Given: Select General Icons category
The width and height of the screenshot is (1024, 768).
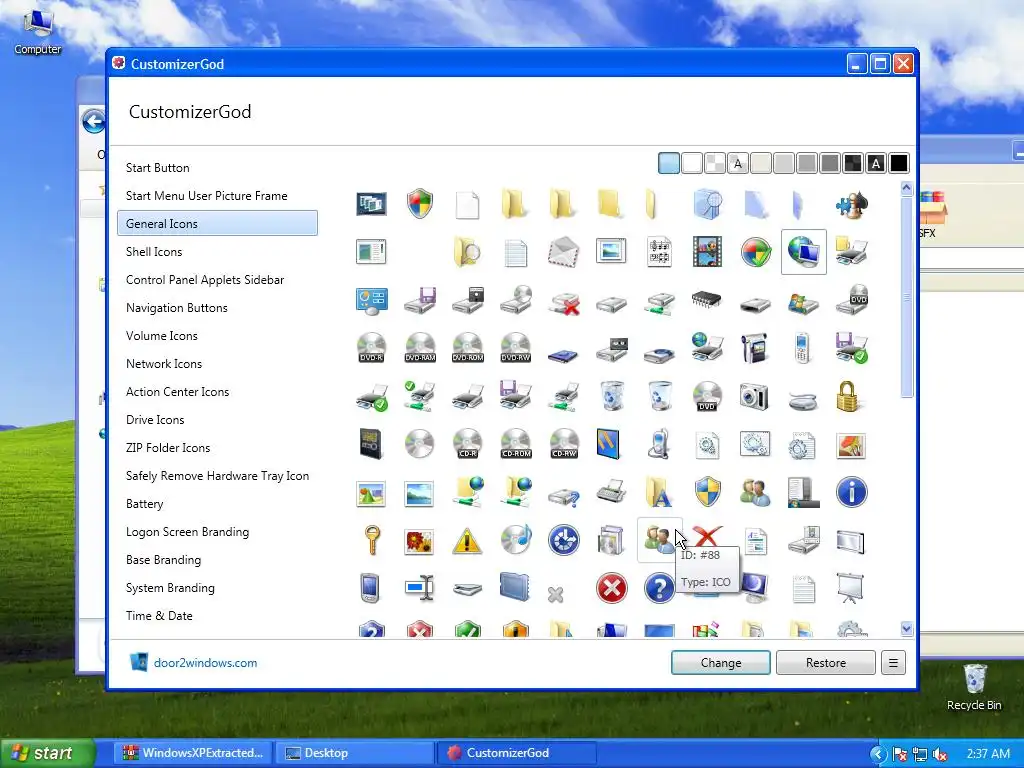Looking at the screenshot, I should tap(217, 223).
